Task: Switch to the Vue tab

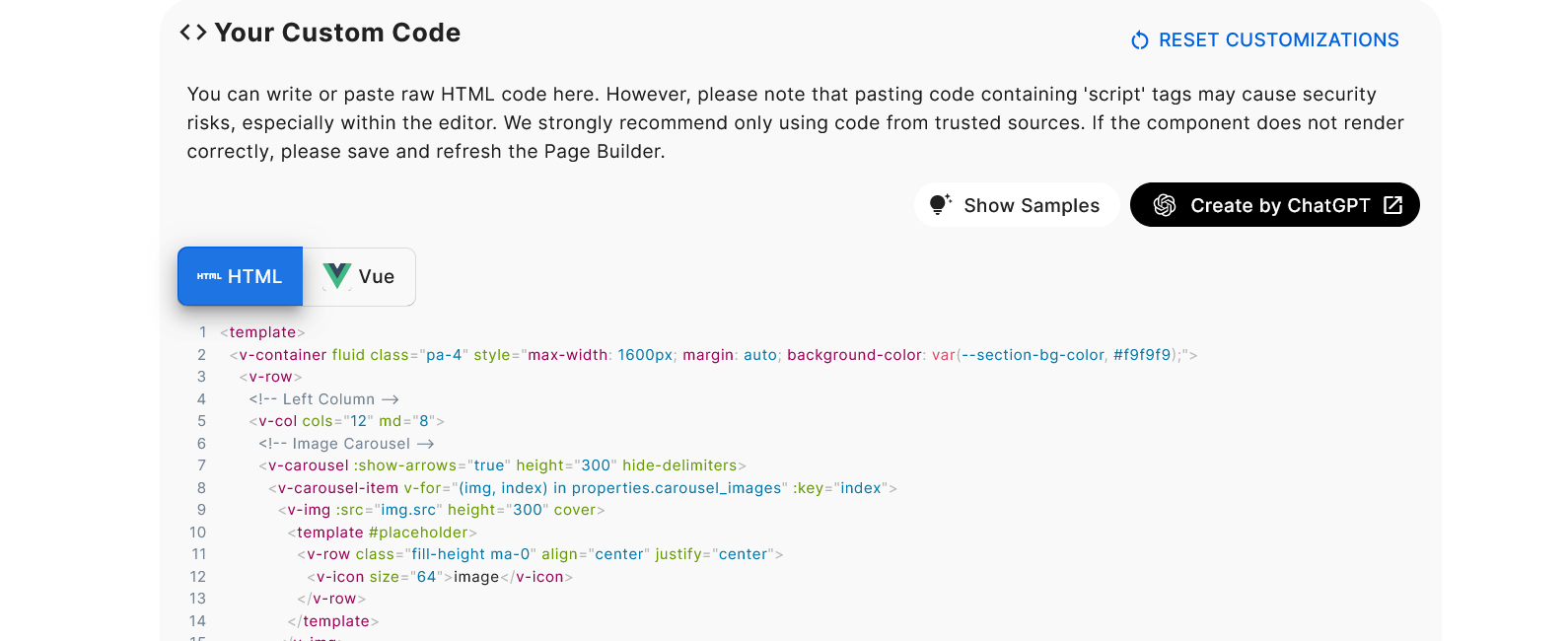Action: tap(359, 277)
